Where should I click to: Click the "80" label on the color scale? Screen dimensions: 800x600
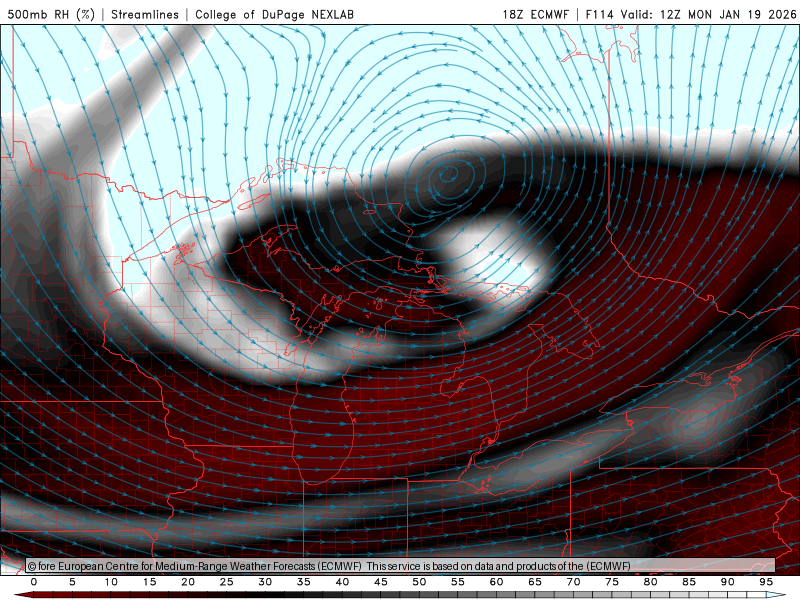click(x=650, y=582)
